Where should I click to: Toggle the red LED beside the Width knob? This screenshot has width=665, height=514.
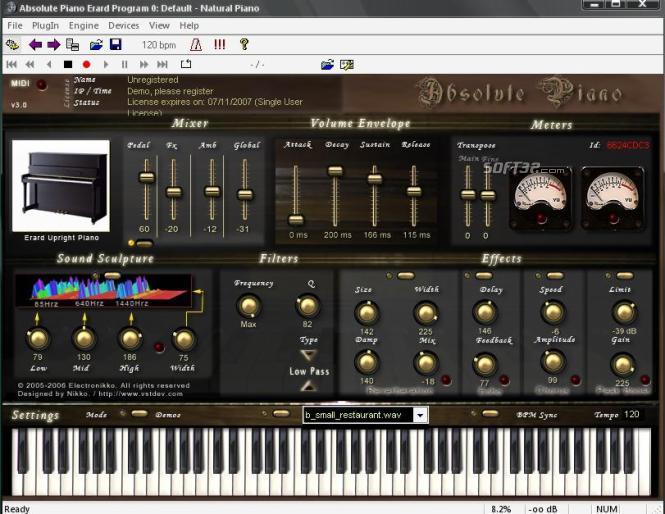[159, 347]
